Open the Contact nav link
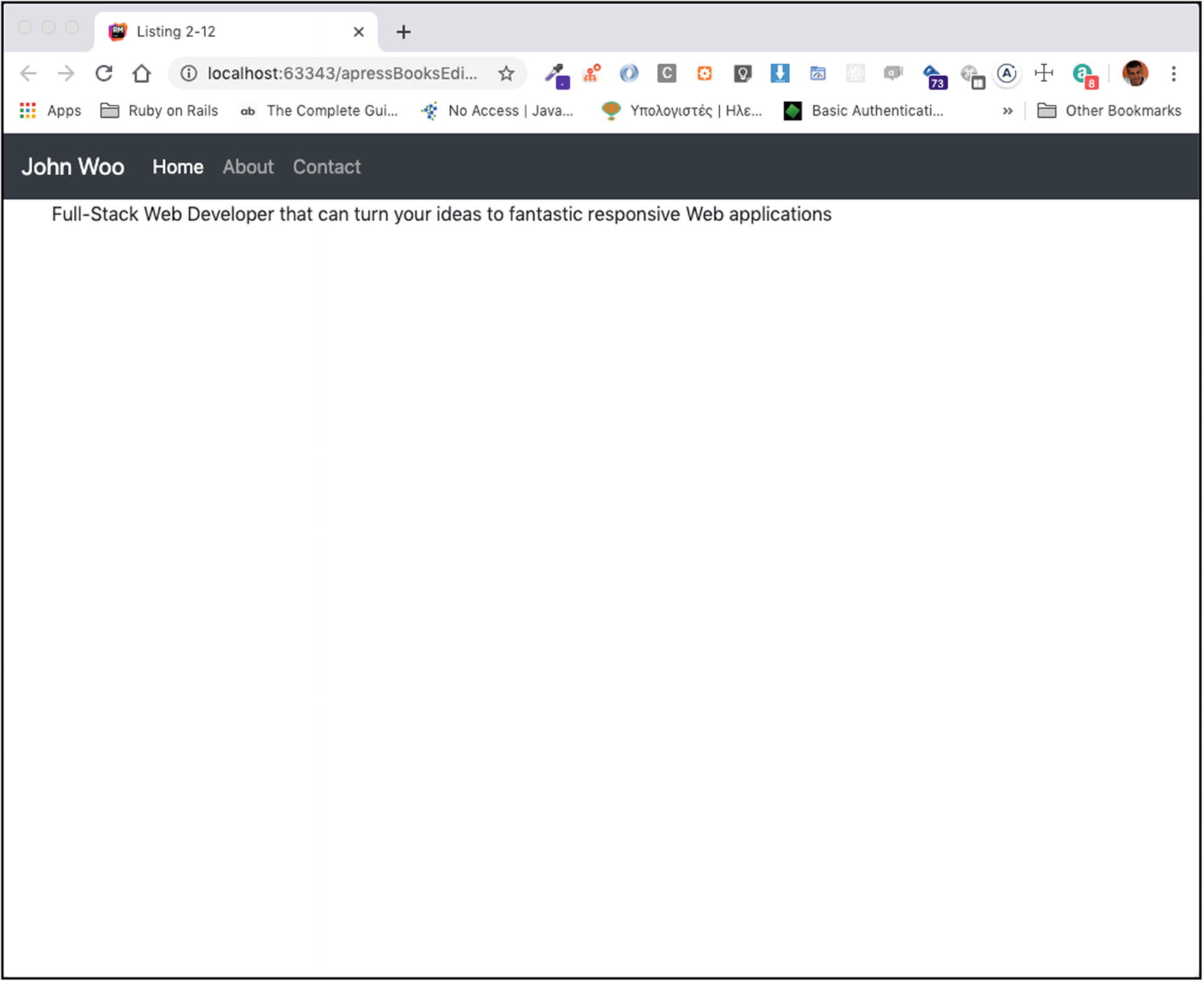The image size is (1204, 982). (x=327, y=167)
